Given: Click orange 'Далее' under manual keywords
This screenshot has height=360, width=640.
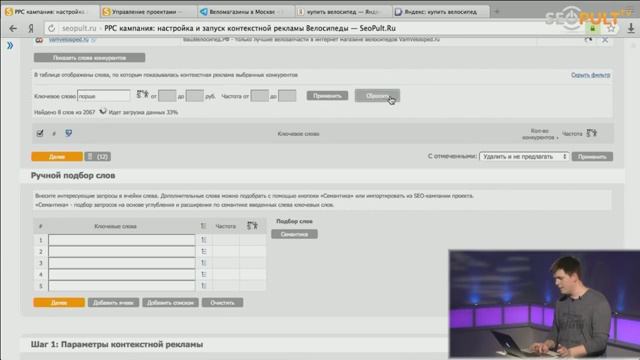Looking at the screenshot, I should tap(59, 302).
